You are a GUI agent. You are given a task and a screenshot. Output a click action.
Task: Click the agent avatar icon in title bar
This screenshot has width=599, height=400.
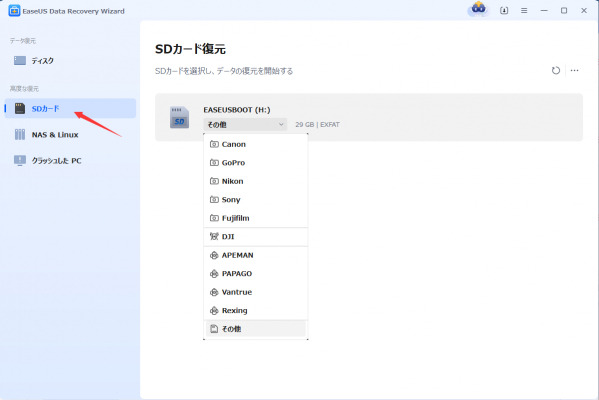coord(478,8)
